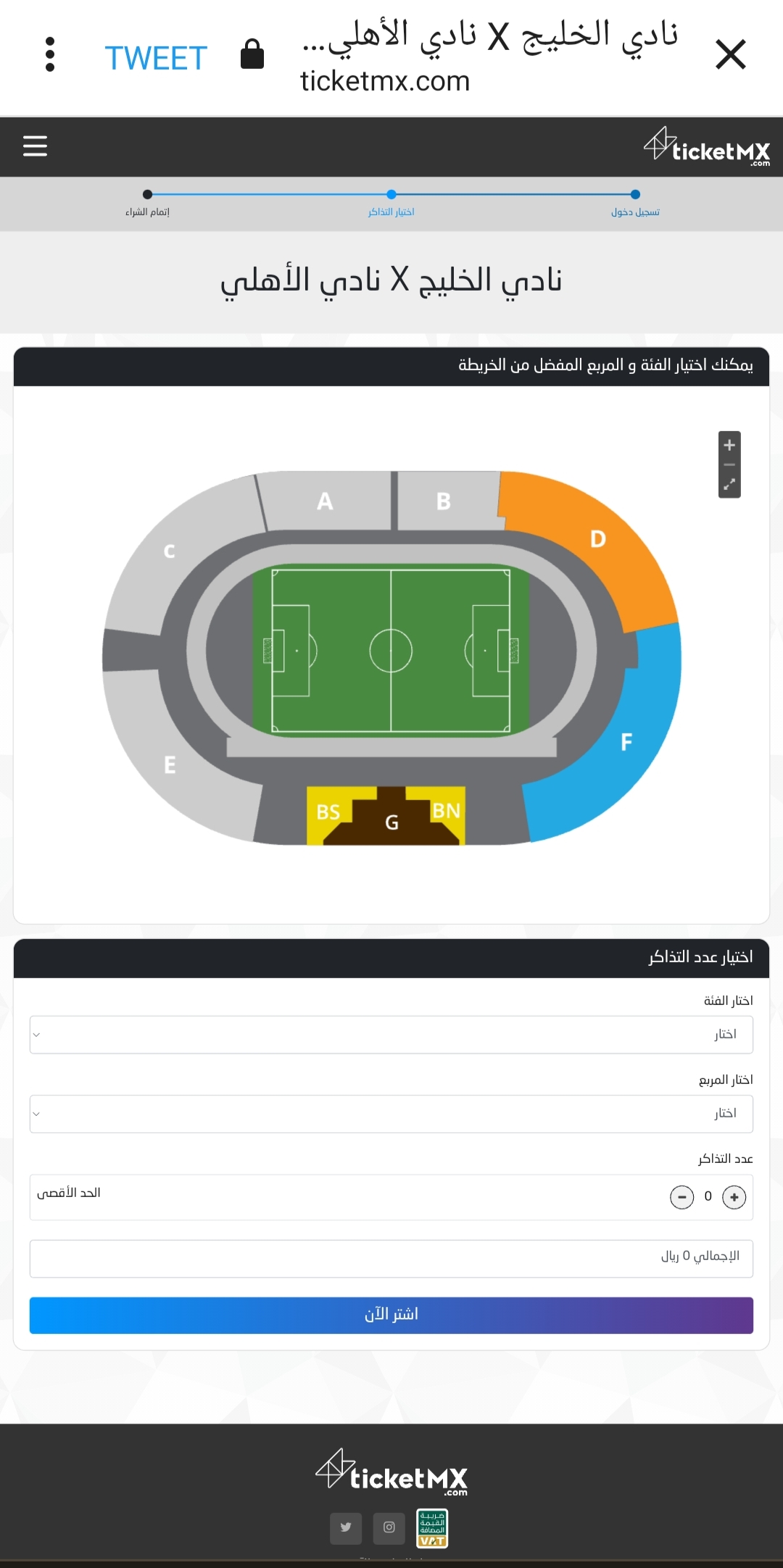Expand the stadium map to fullscreen
The width and height of the screenshot is (783, 1568).
(x=729, y=484)
